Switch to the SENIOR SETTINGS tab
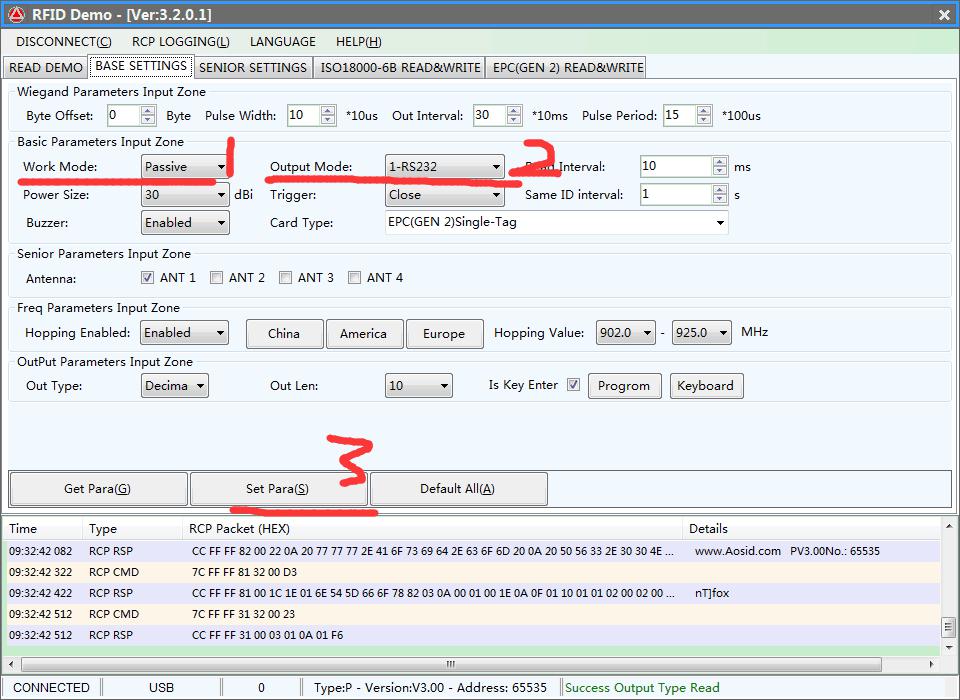The height and width of the screenshot is (700, 960). click(253, 67)
